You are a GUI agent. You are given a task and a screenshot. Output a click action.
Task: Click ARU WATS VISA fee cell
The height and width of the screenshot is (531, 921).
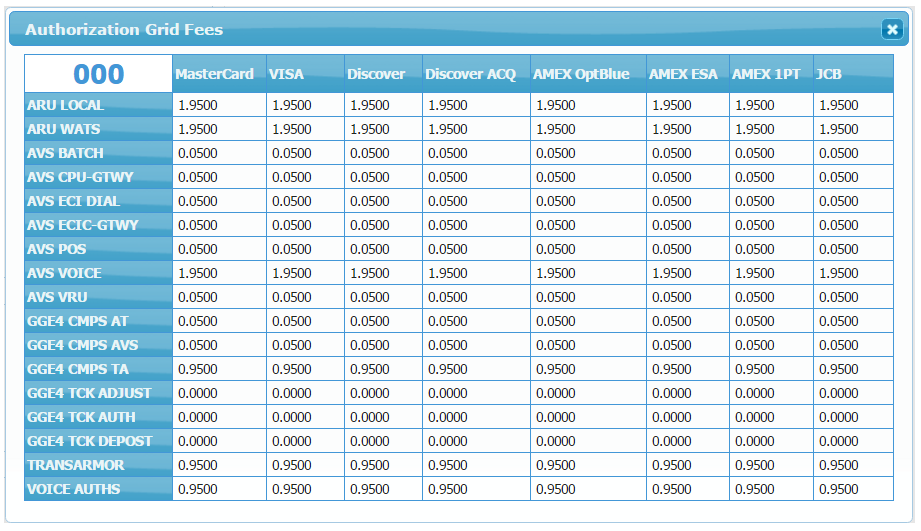click(x=305, y=129)
